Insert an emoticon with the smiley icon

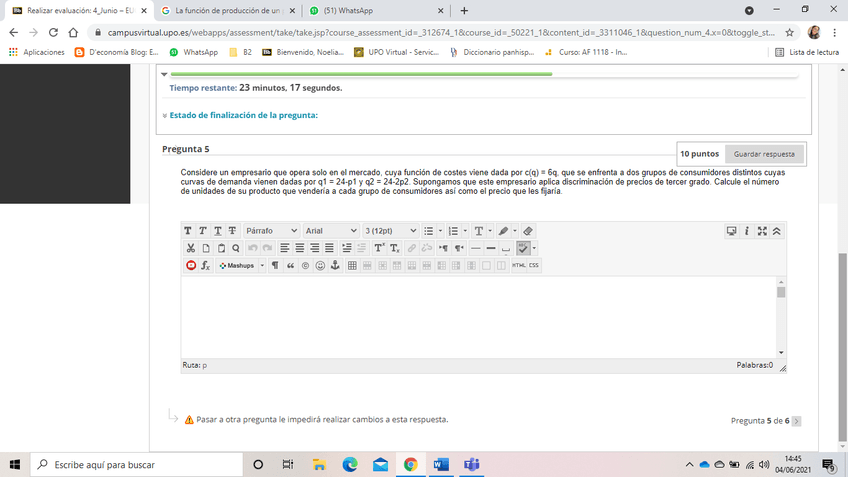click(320, 266)
